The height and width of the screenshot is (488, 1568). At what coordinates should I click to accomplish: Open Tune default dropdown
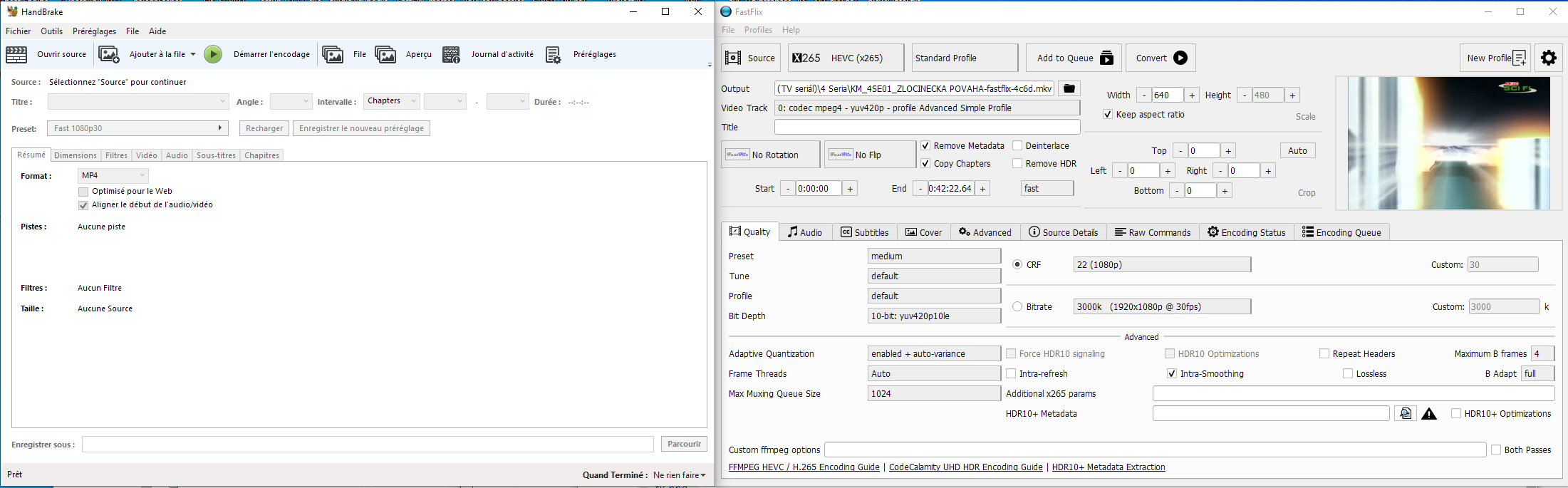(x=934, y=276)
